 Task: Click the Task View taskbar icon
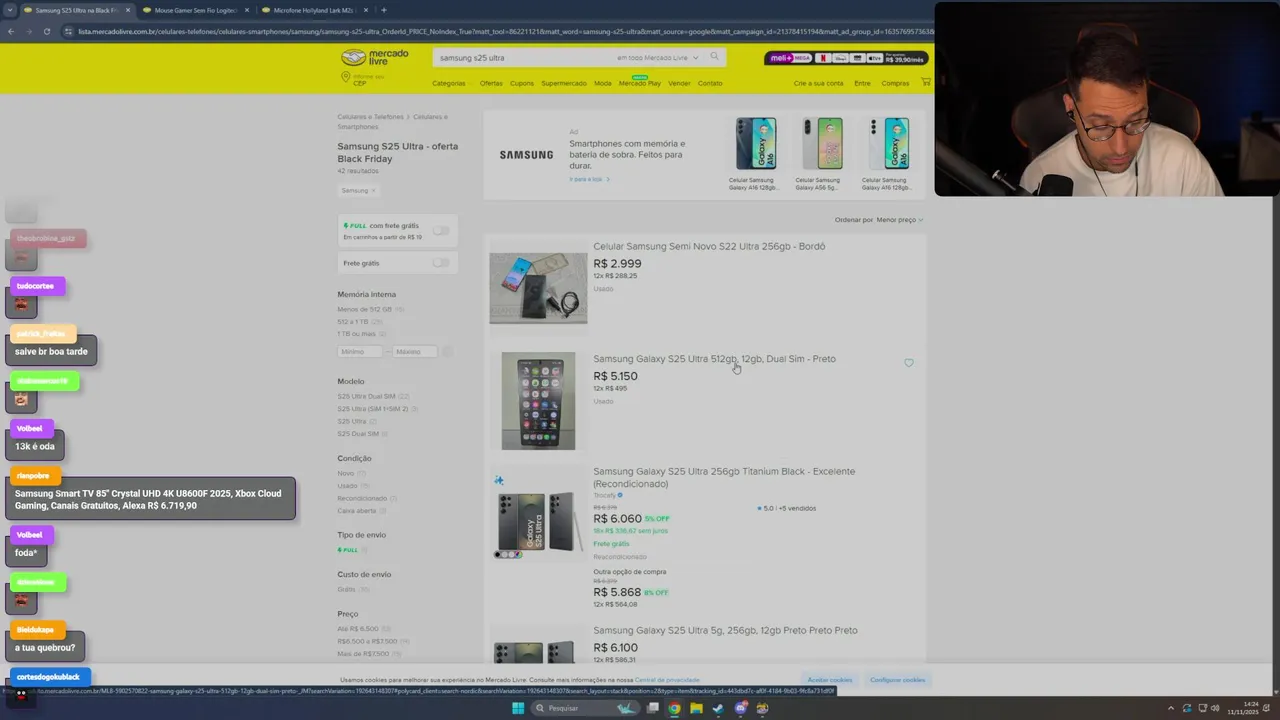click(x=653, y=708)
